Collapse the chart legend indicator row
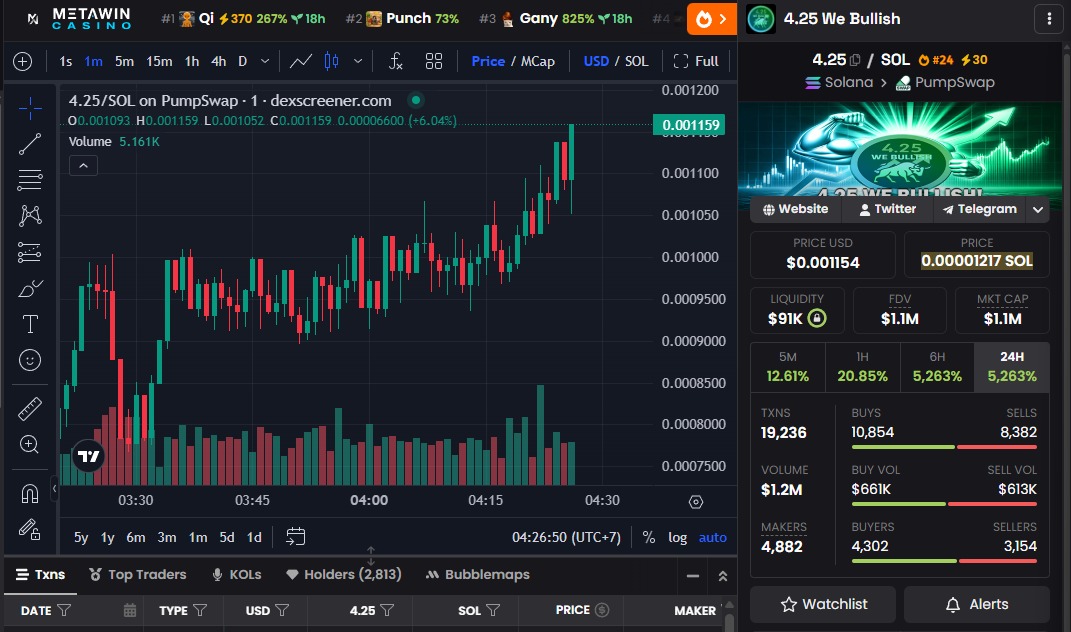This screenshot has height=632, width=1071. point(83,165)
